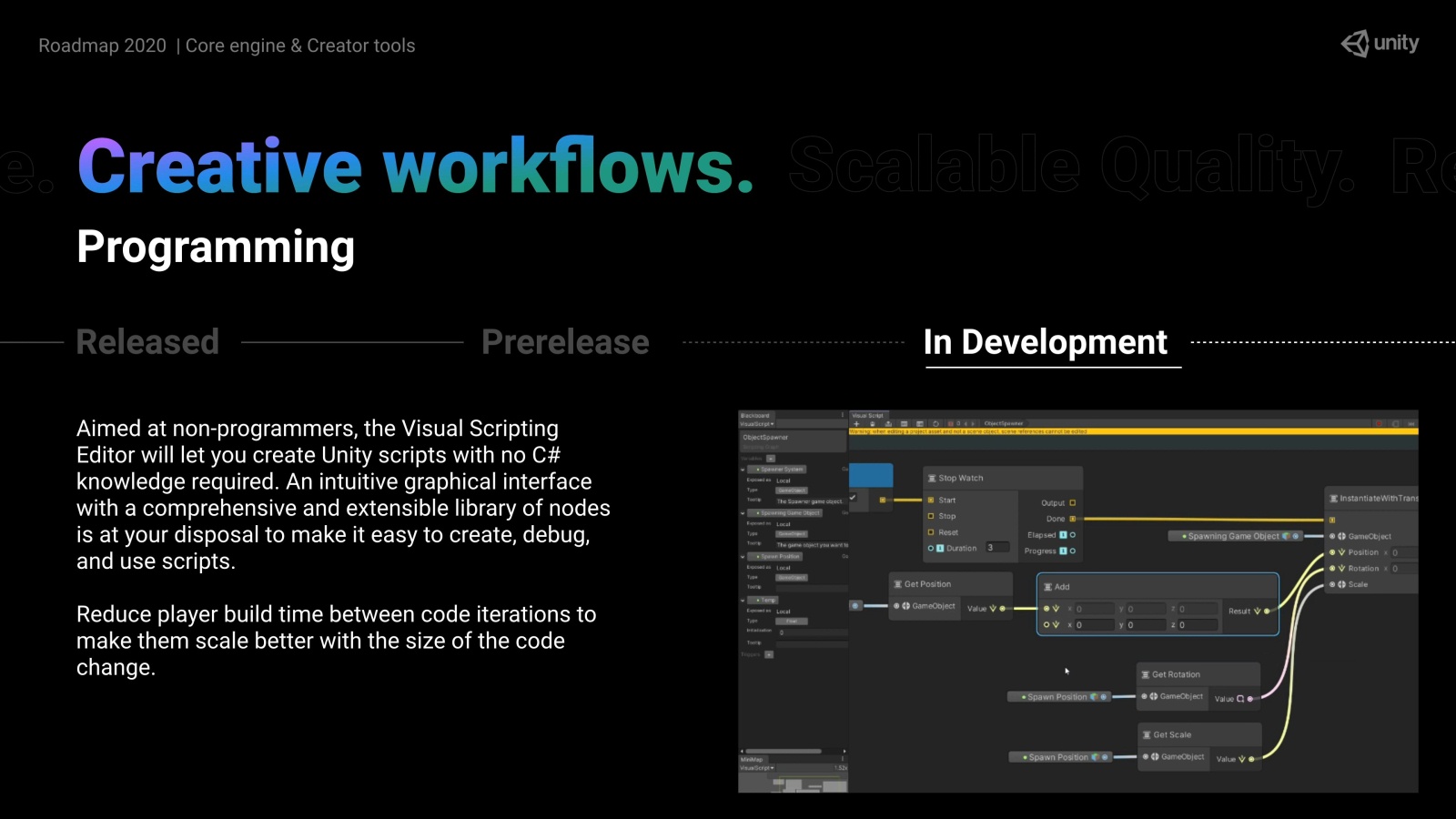Edit x field in Add node second row
Viewport: 1456px width, 819px height.
[1095, 625]
